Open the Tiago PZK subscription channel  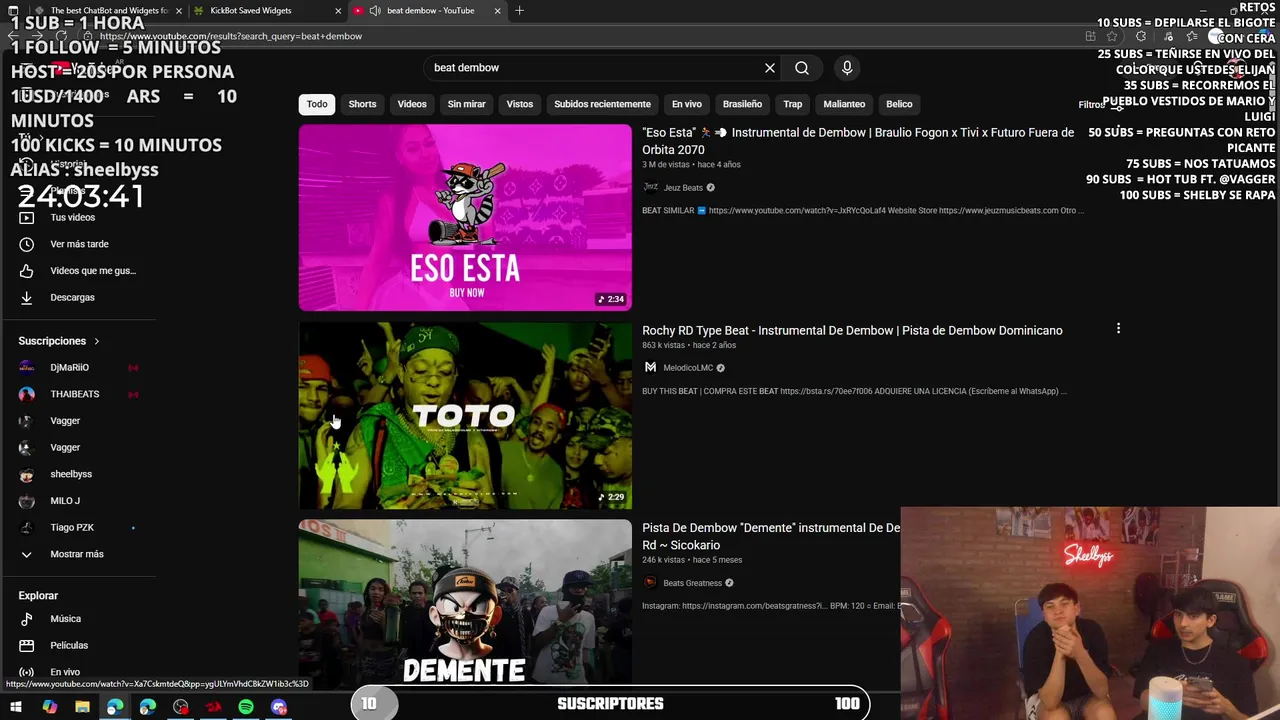tap(72, 528)
